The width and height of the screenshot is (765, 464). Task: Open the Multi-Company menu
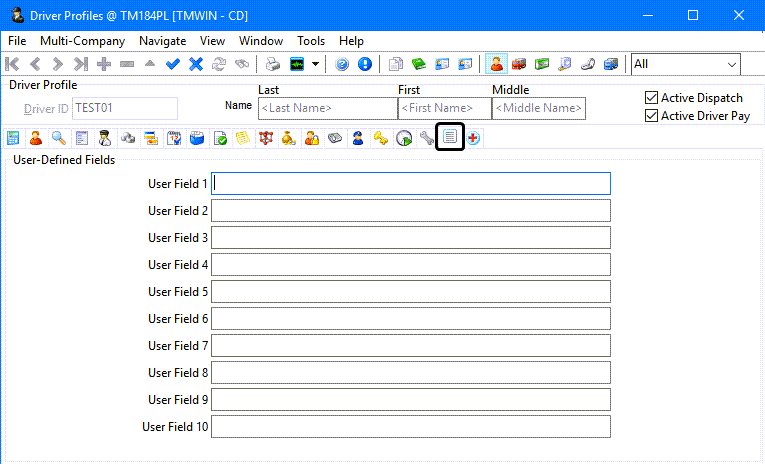pyautogui.click(x=82, y=41)
